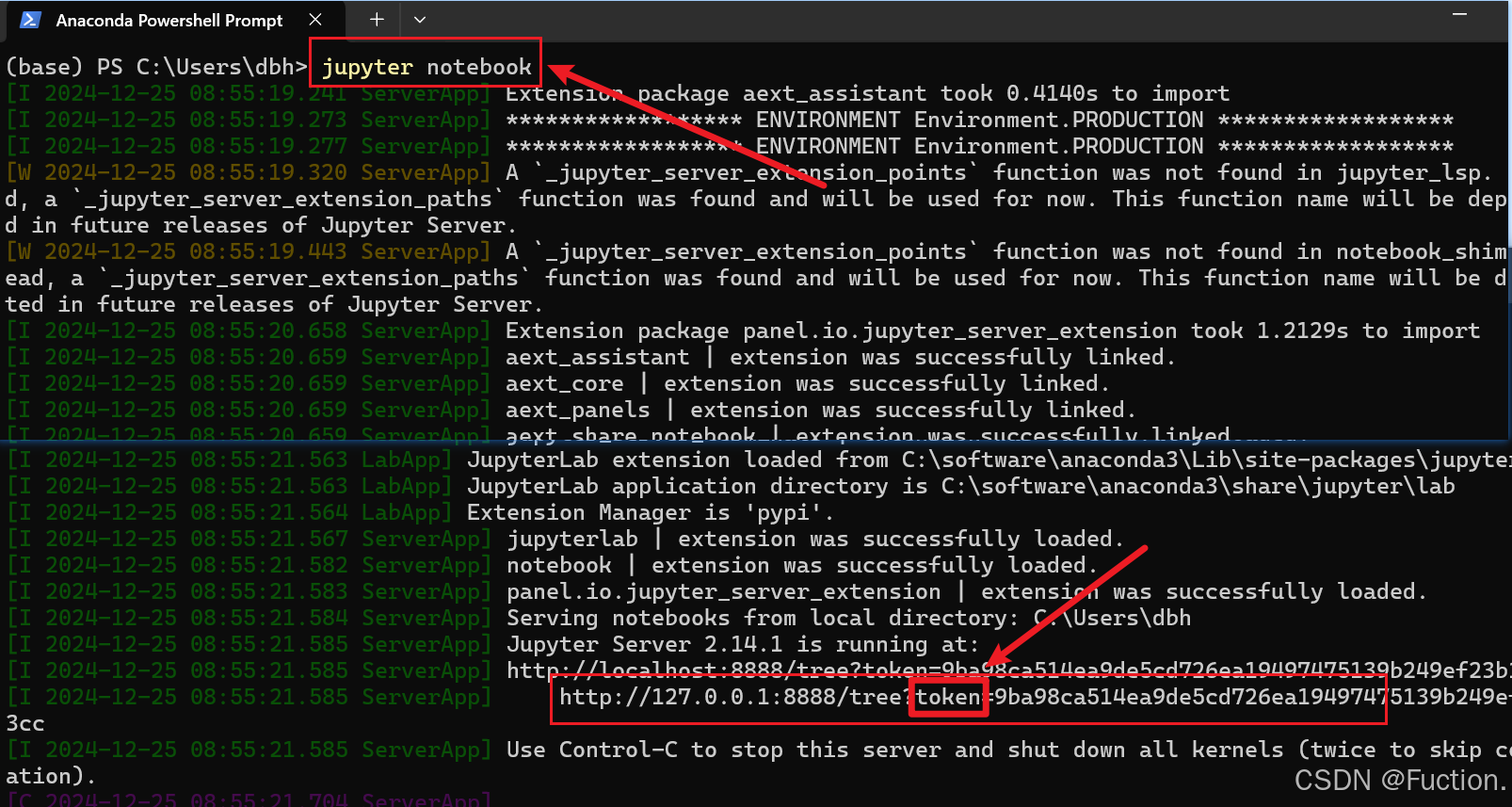Click 'notebook | extension was successfully loaded.'
The width and height of the screenshot is (1512, 807).
pyautogui.click(x=802, y=565)
